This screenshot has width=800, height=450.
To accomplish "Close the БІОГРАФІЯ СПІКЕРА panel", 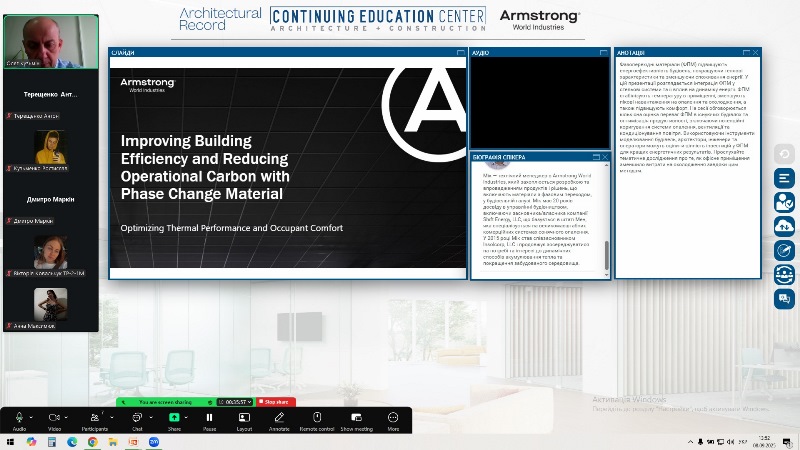I will tap(605, 157).
